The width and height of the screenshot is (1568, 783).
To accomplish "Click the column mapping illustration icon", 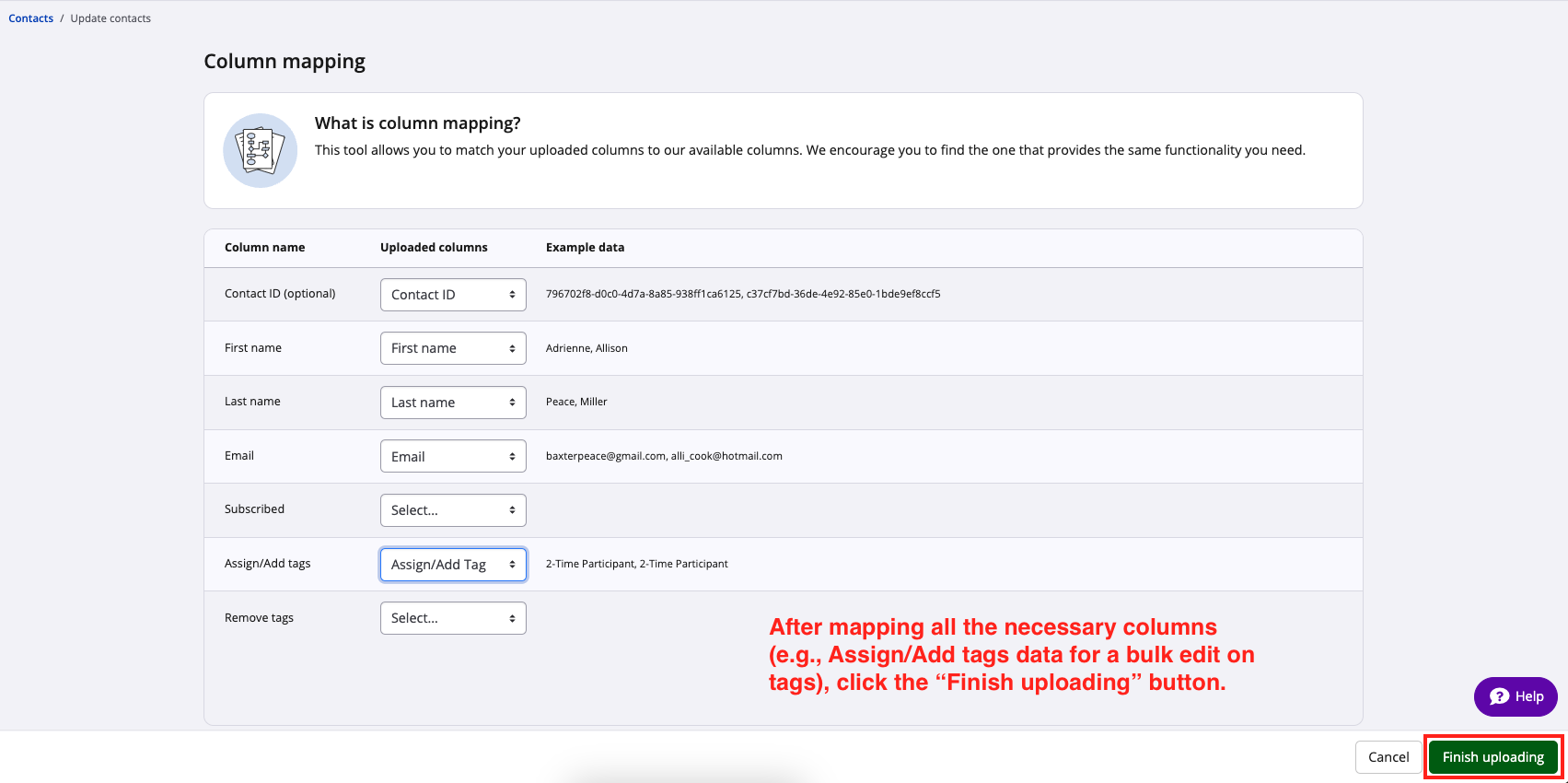I will [260, 150].
